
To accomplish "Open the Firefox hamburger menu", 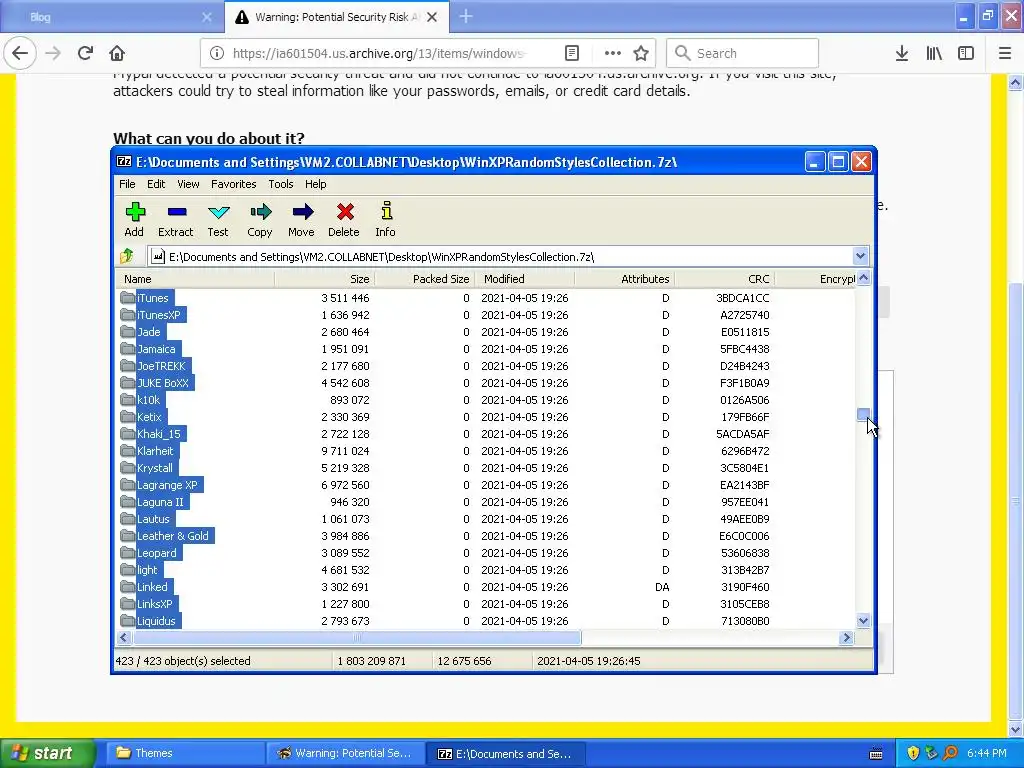I will click(1005, 54).
